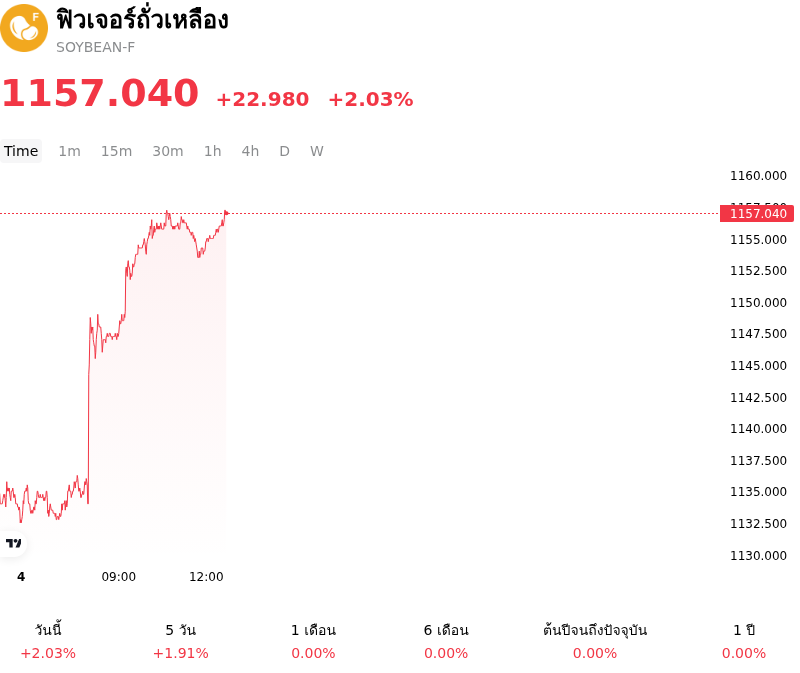The image size is (800, 673).
Task: Switch to the 1m interval
Action: point(69,151)
